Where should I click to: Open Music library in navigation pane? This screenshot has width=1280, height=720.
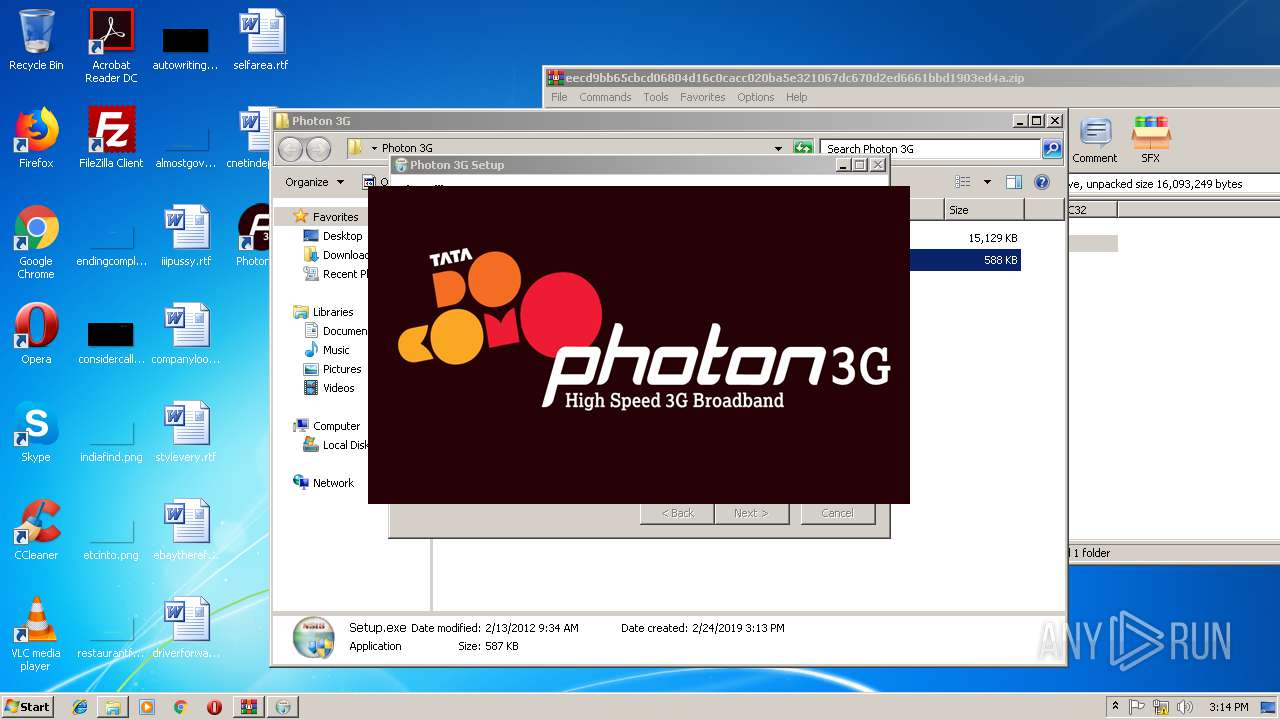point(336,350)
